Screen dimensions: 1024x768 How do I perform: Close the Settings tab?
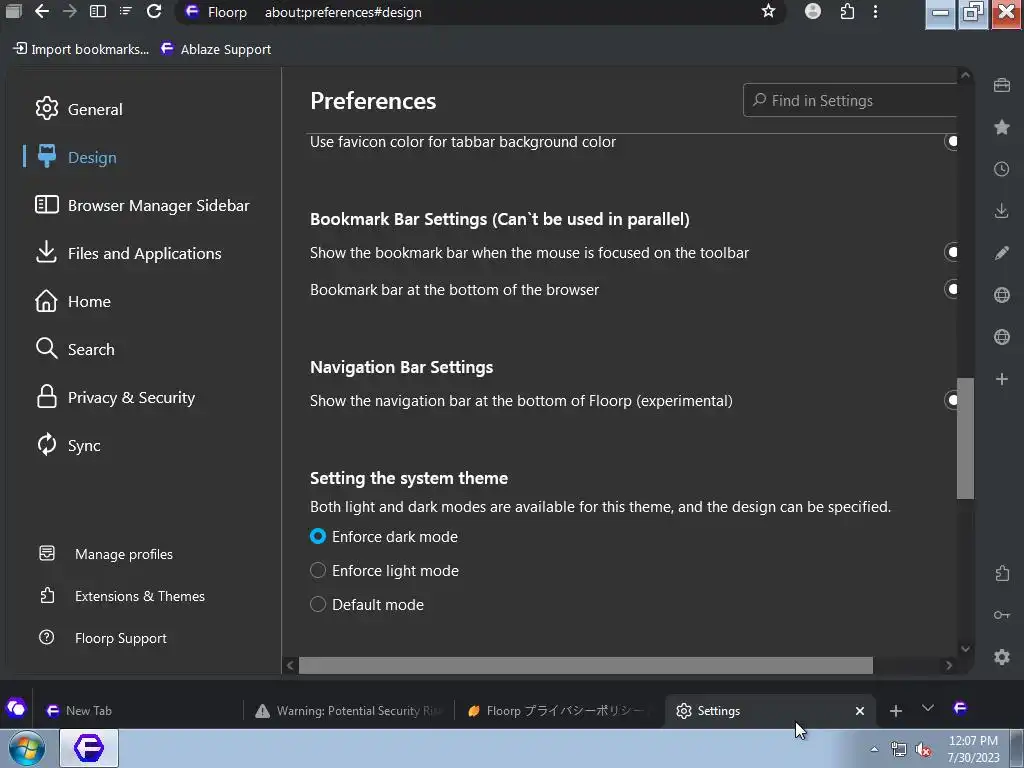pos(859,711)
